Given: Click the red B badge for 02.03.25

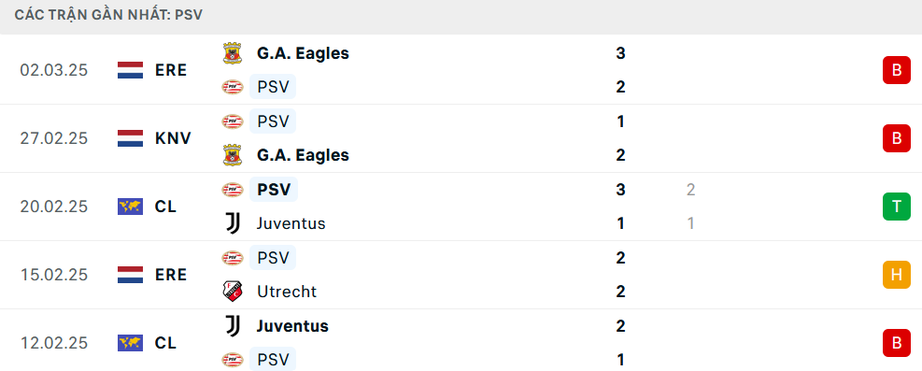Looking at the screenshot, I should click(x=896, y=71).
